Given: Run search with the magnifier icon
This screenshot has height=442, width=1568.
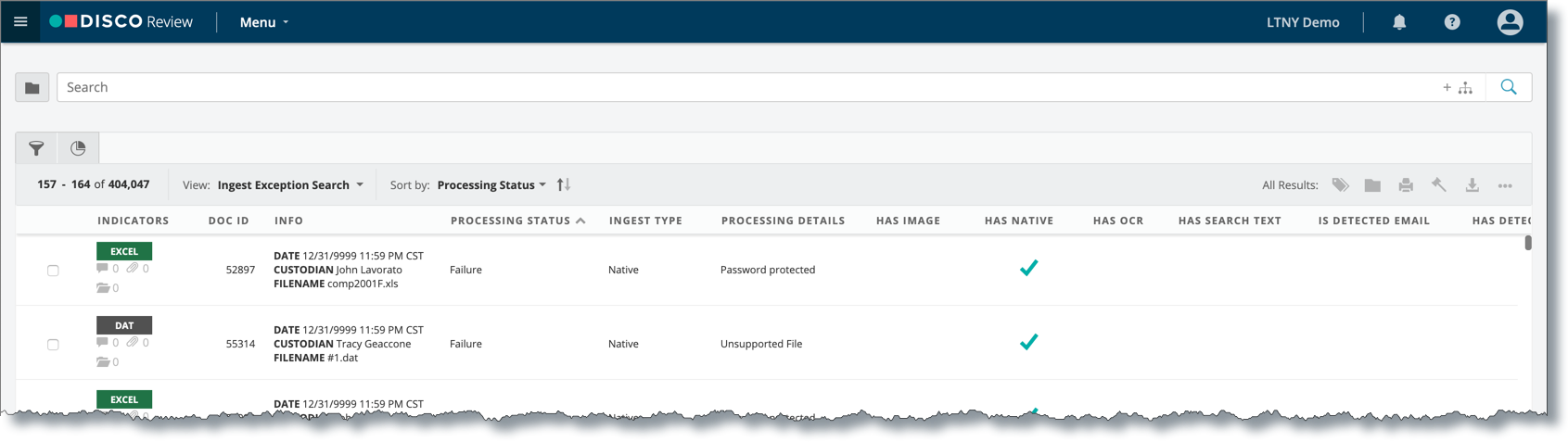Looking at the screenshot, I should [x=1509, y=87].
